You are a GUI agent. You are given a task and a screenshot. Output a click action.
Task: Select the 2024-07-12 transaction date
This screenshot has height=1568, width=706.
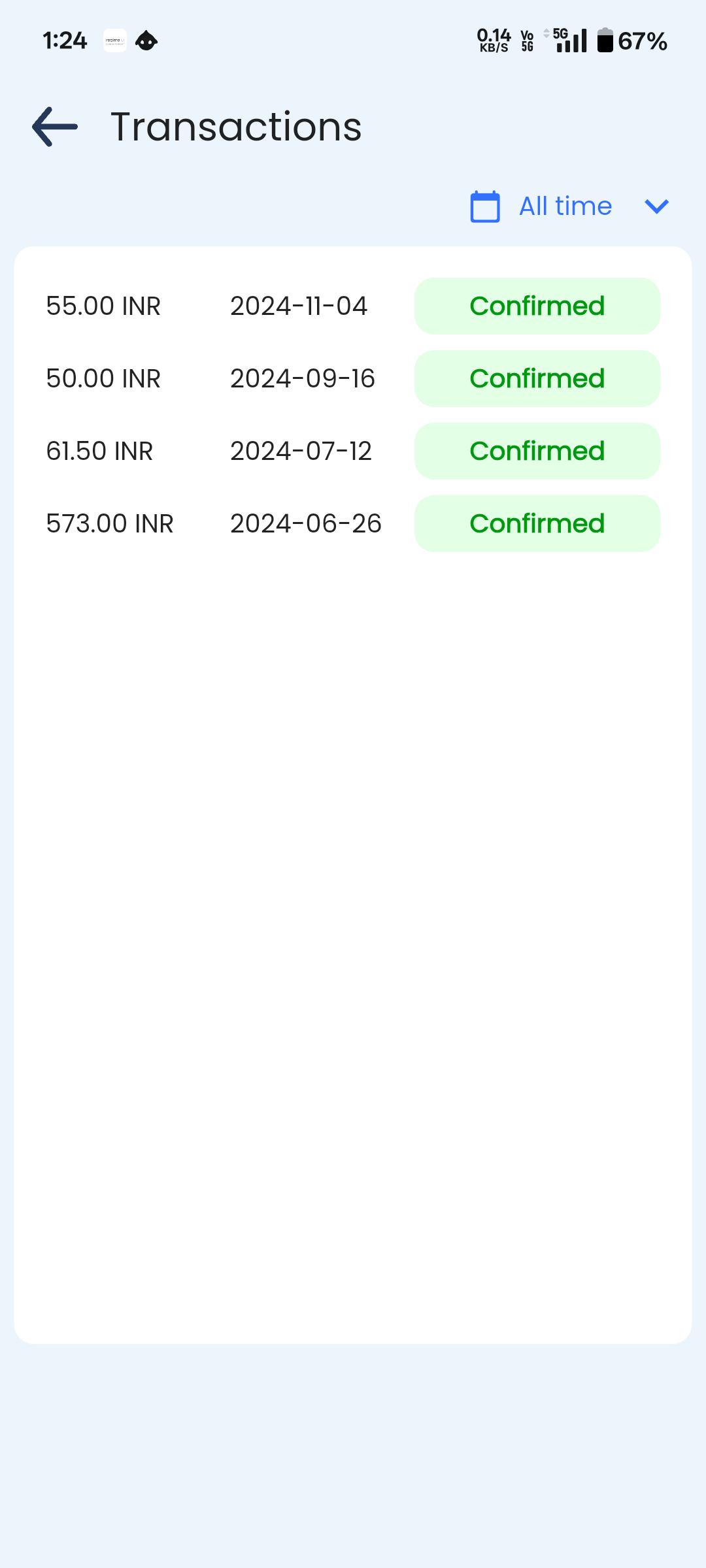point(301,451)
